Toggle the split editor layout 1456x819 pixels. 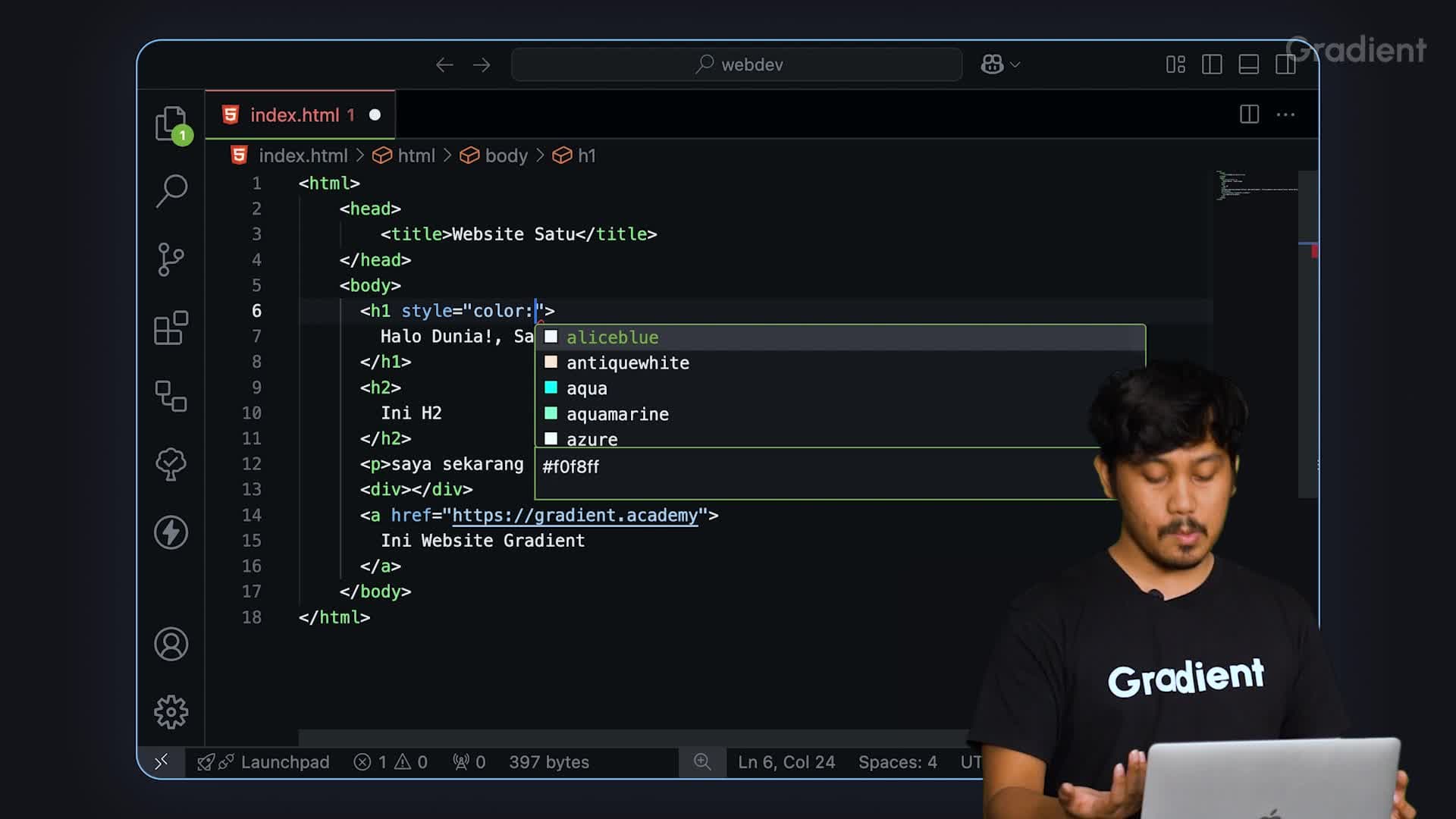tap(1248, 114)
